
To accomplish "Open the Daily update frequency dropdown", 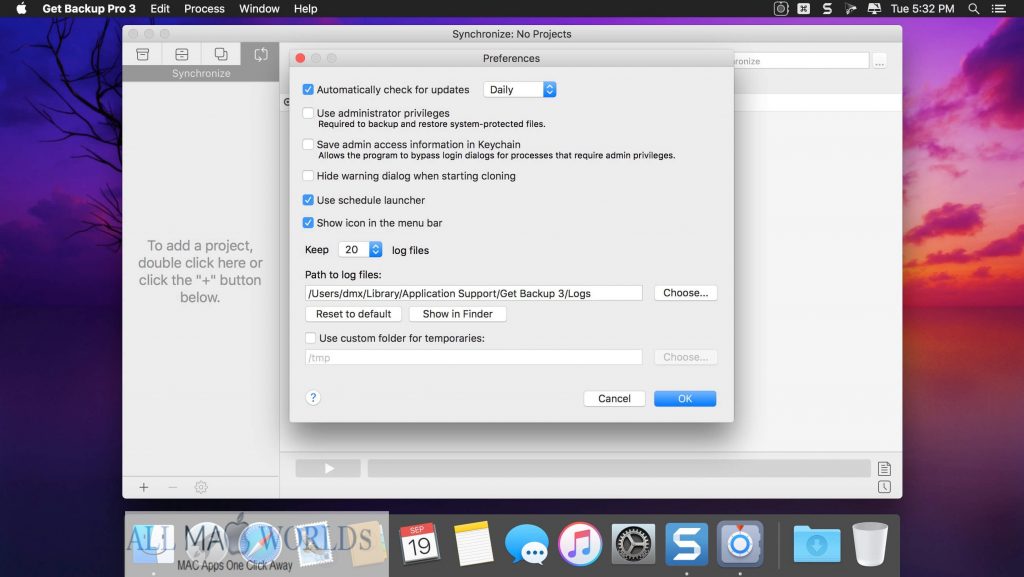I will click(520, 89).
